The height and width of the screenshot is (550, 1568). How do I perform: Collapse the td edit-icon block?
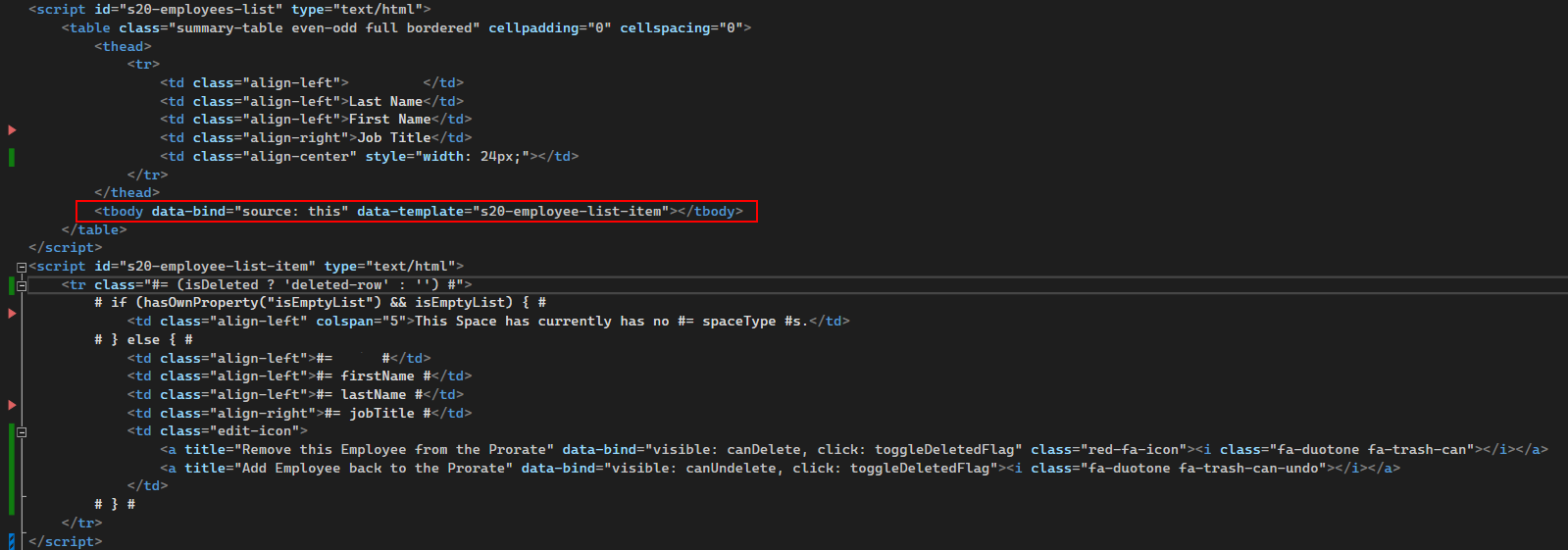point(22,432)
